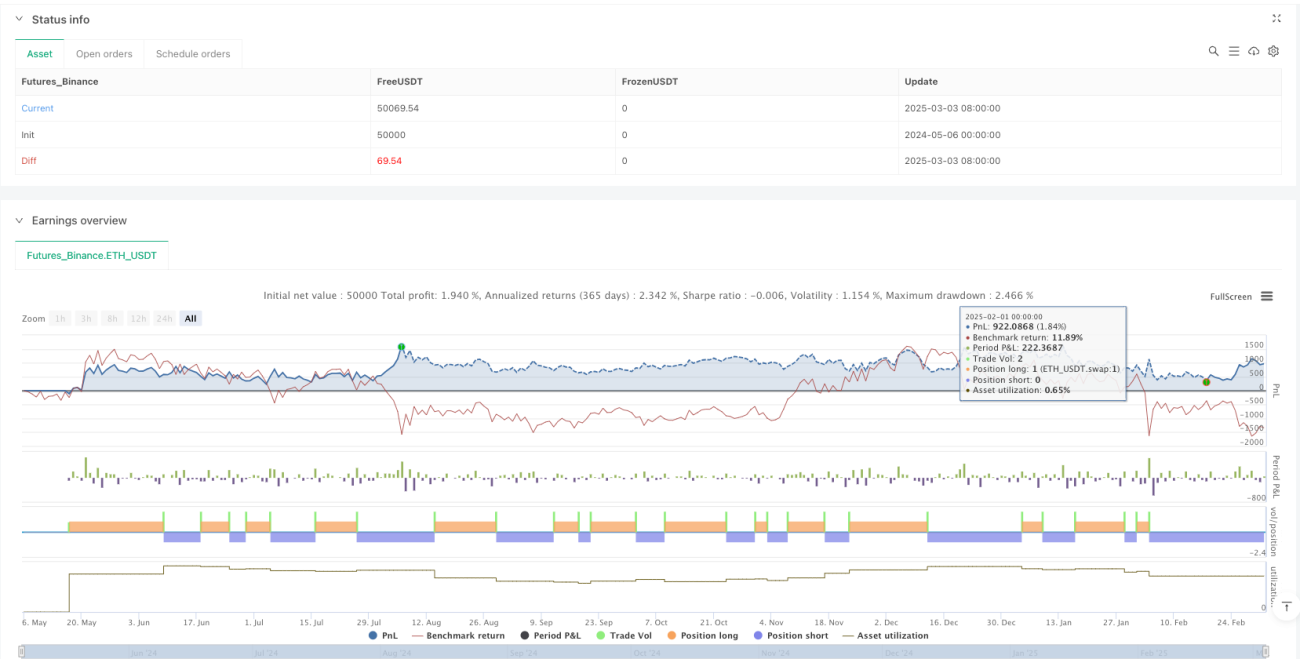Collapse the Status info section chevron
The height and width of the screenshot is (659, 1300).
[x=19, y=19]
